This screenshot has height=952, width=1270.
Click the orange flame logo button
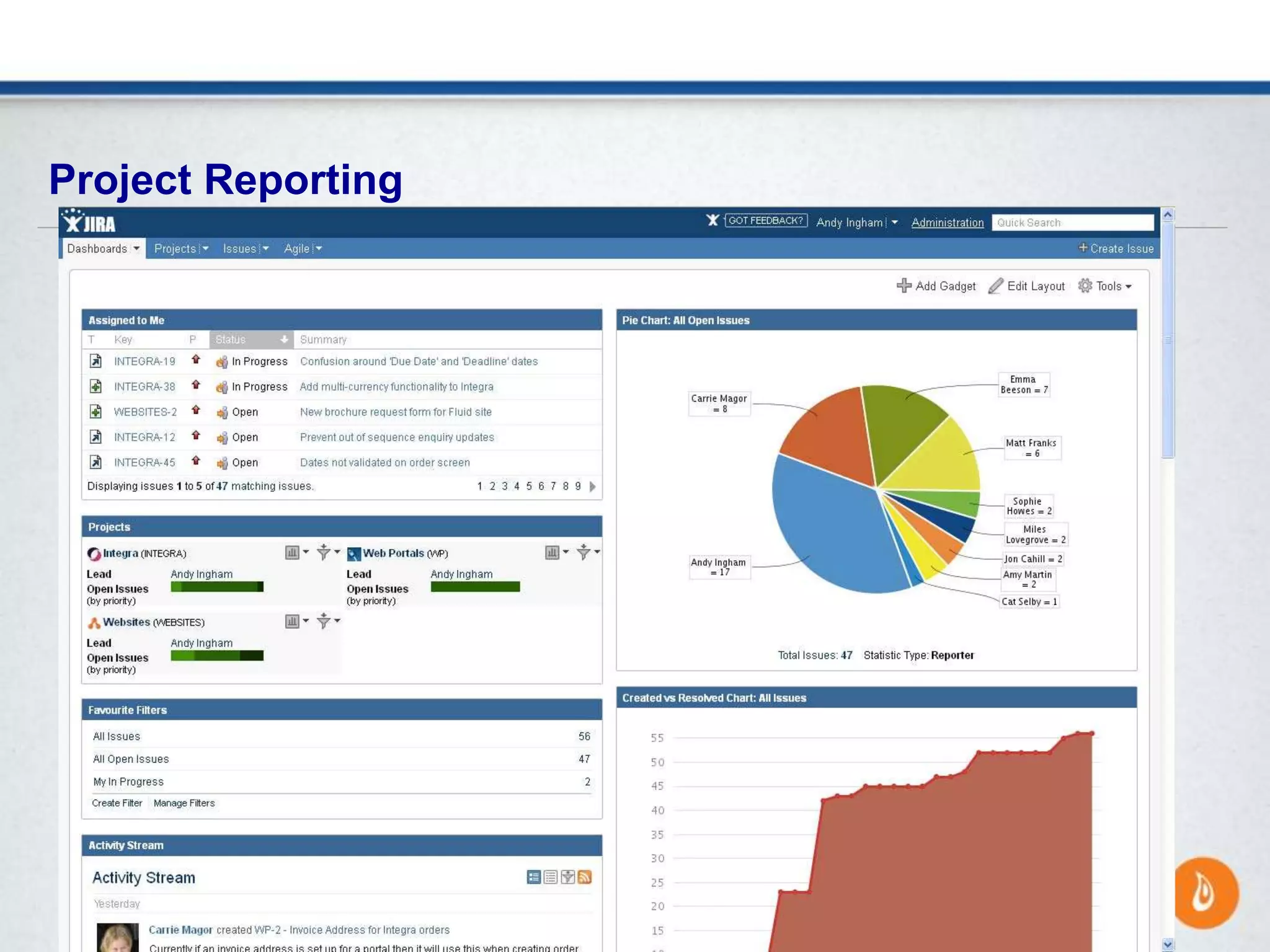(1206, 893)
